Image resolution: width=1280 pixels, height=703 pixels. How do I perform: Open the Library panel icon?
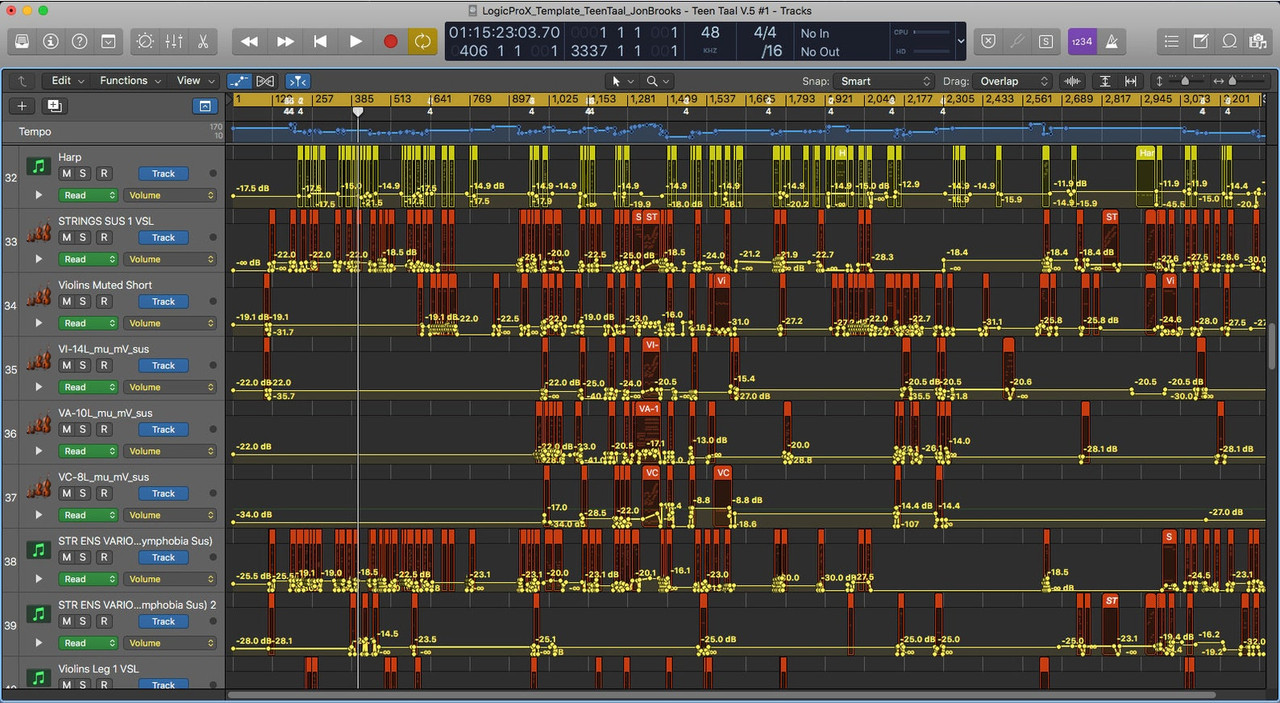[22, 41]
